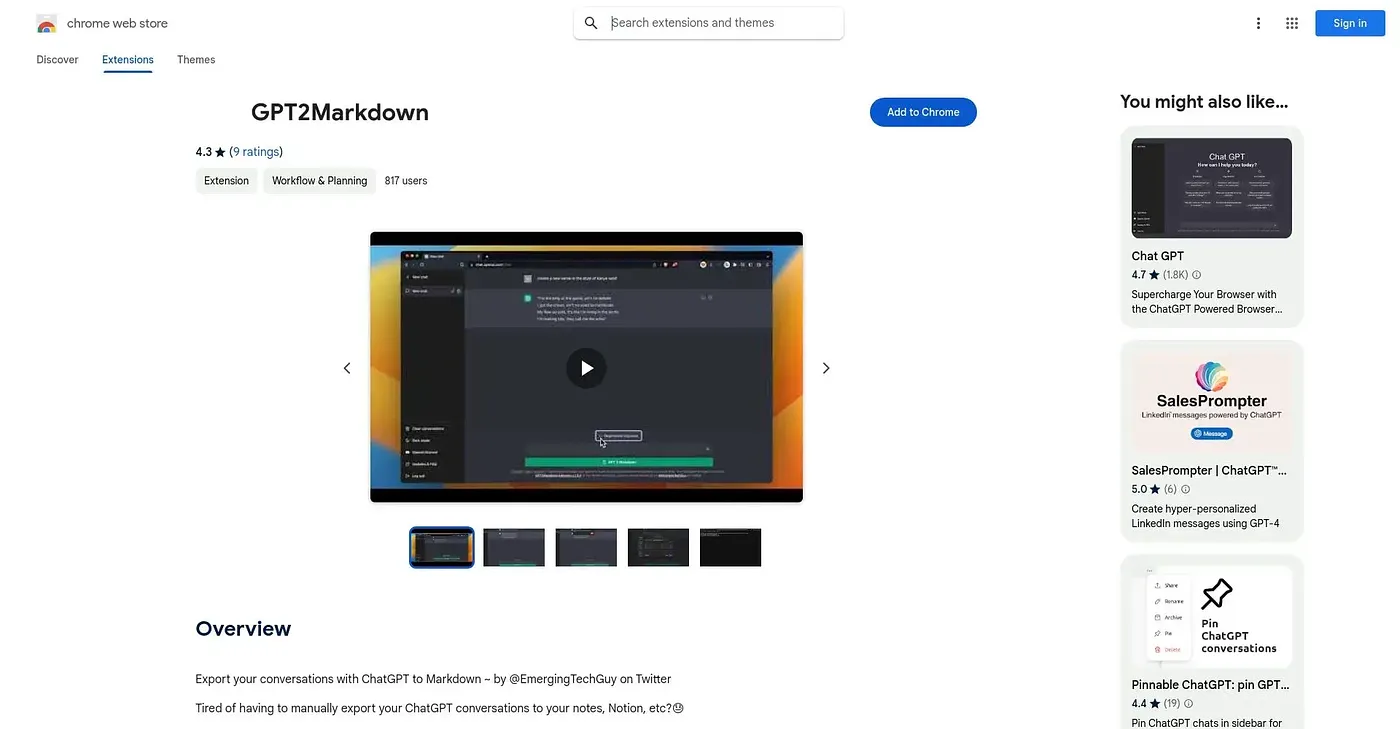This screenshot has height=729, width=1400.
Task: Open the Google apps grid
Action: pos(1292,24)
